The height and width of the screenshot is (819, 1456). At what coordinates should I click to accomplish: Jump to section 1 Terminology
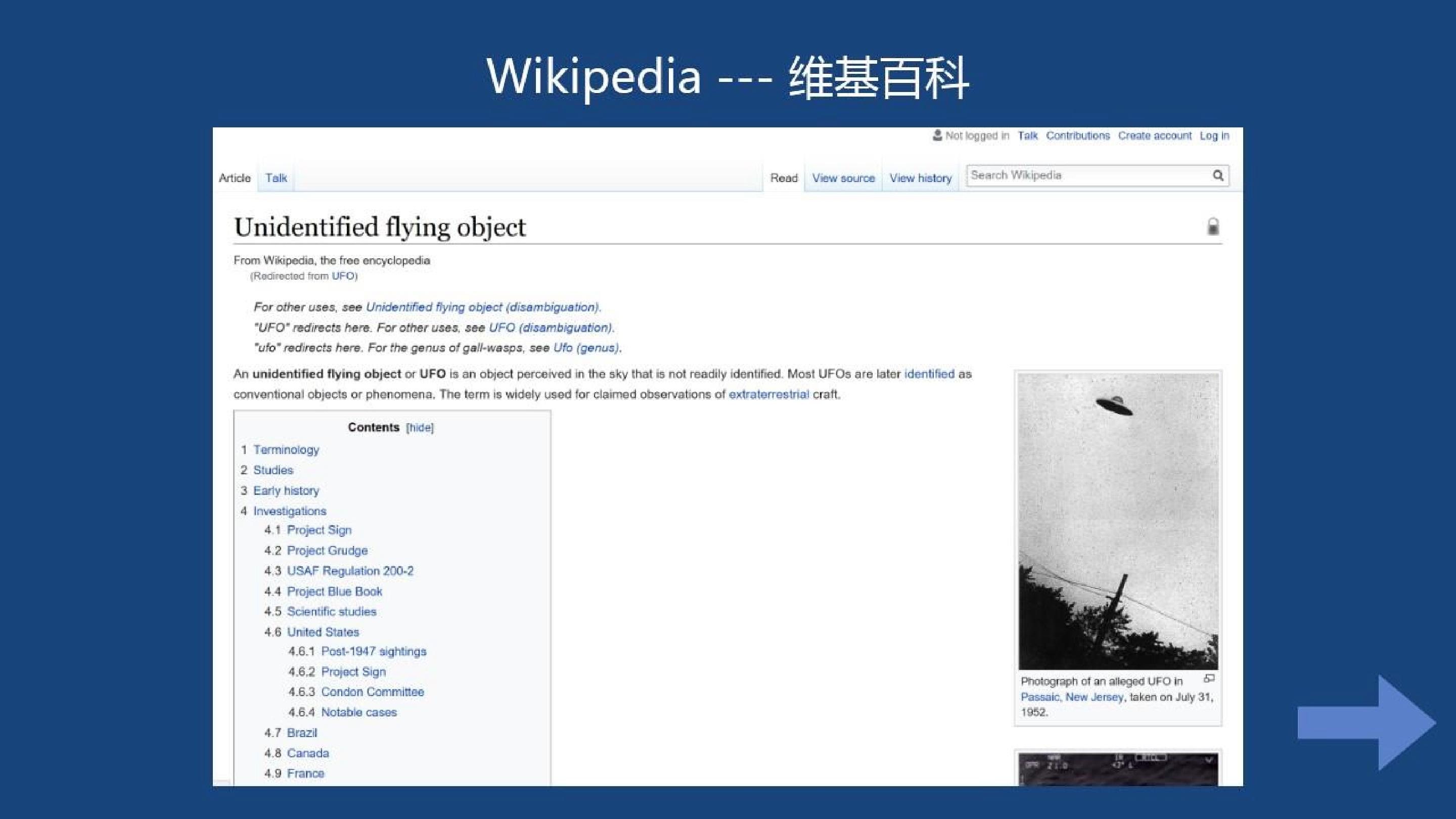[286, 449]
